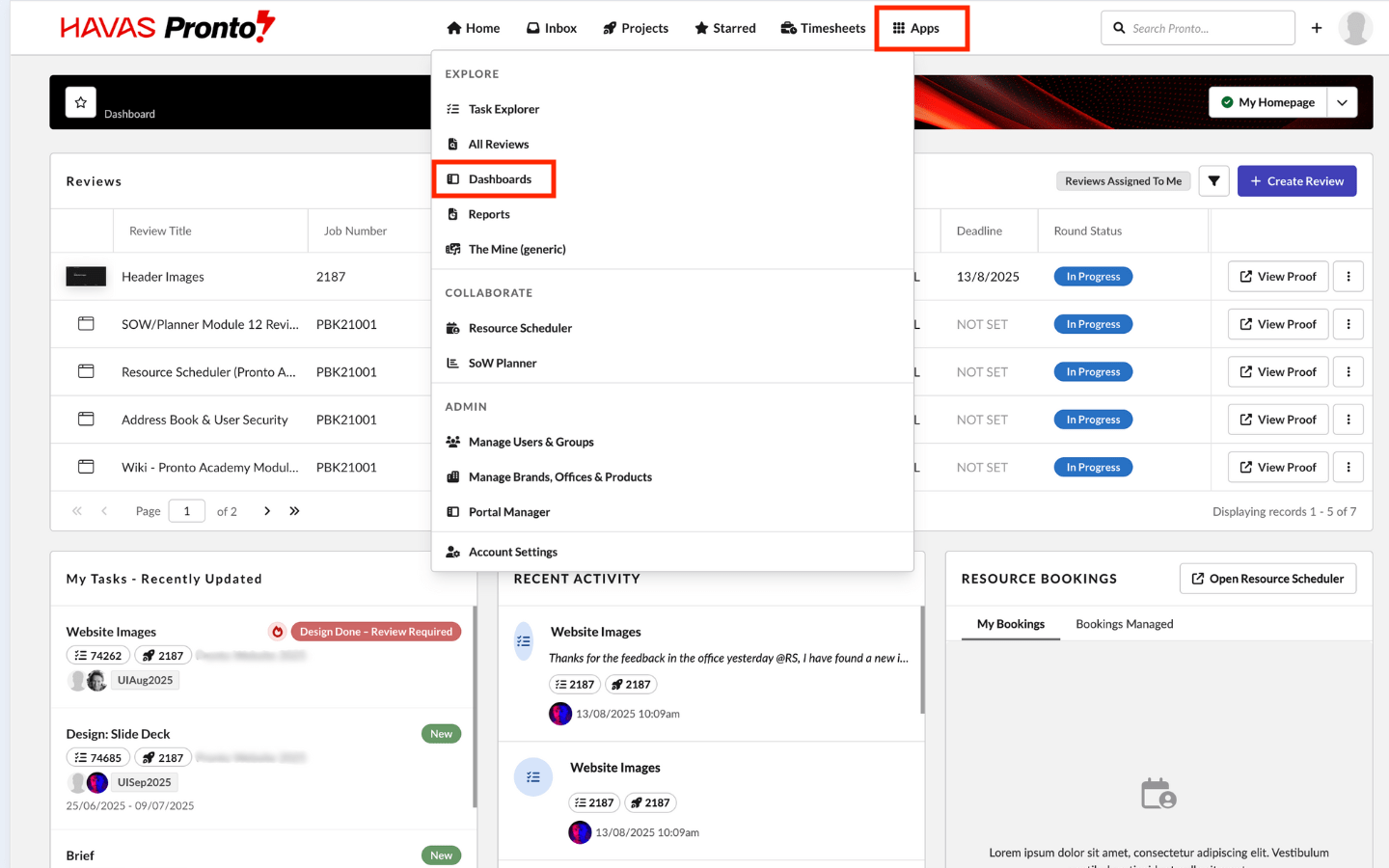Viewport: 1389px width, 868px height.
Task: Jump to last page of reviews
Action: click(294, 511)
